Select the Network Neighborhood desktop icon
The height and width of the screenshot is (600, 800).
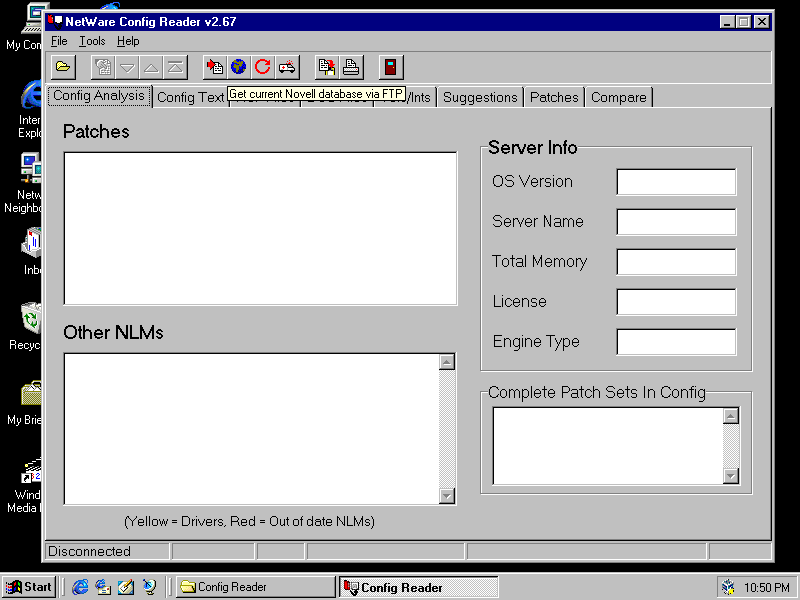click(x=24, y=183)
